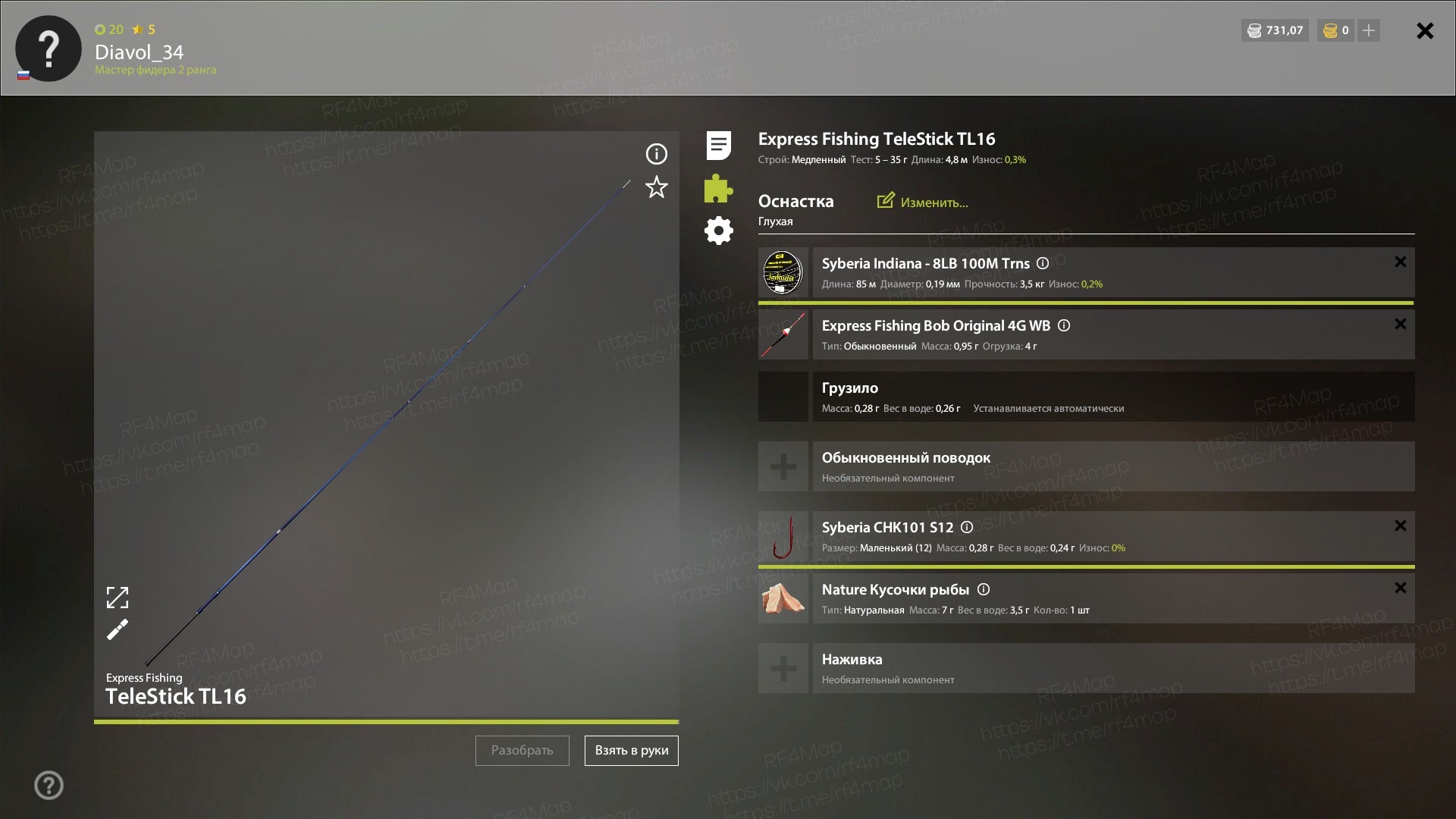Viewport: 1456px width, 819px height.
Task: Mark TeleStick TL16 as favorite with star
Action: tap(656, 187)
